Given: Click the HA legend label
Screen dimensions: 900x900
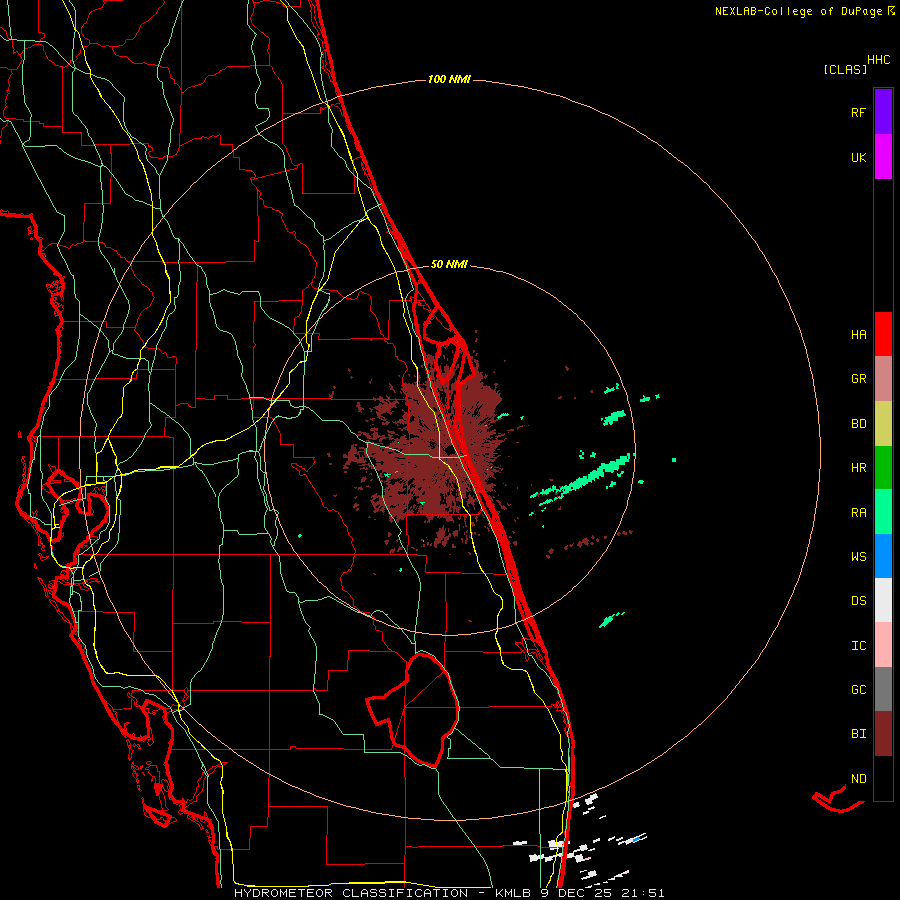Looking at the screenshot, I should [x=858, y=335].
